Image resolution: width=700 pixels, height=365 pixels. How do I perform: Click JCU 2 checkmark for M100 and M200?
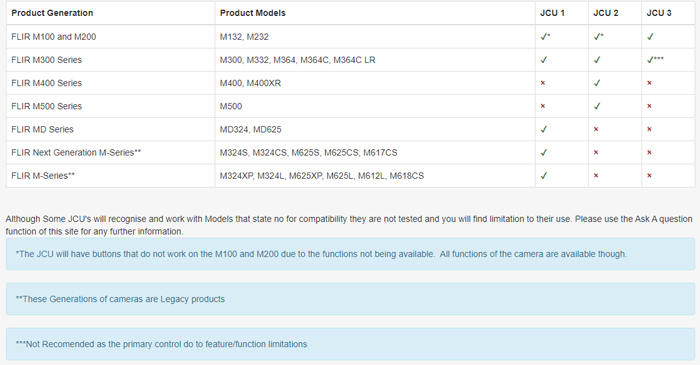597,37
